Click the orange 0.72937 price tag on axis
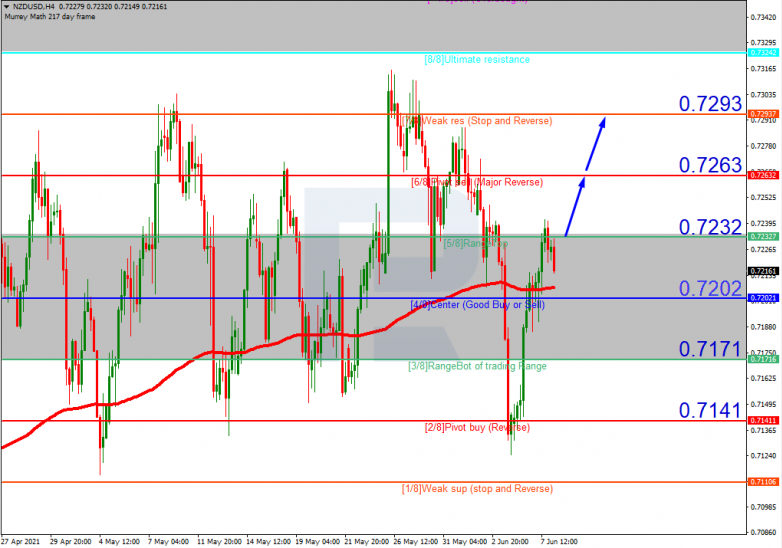The width and height of the screenshot is (782, 548). (x=763, y=114)
